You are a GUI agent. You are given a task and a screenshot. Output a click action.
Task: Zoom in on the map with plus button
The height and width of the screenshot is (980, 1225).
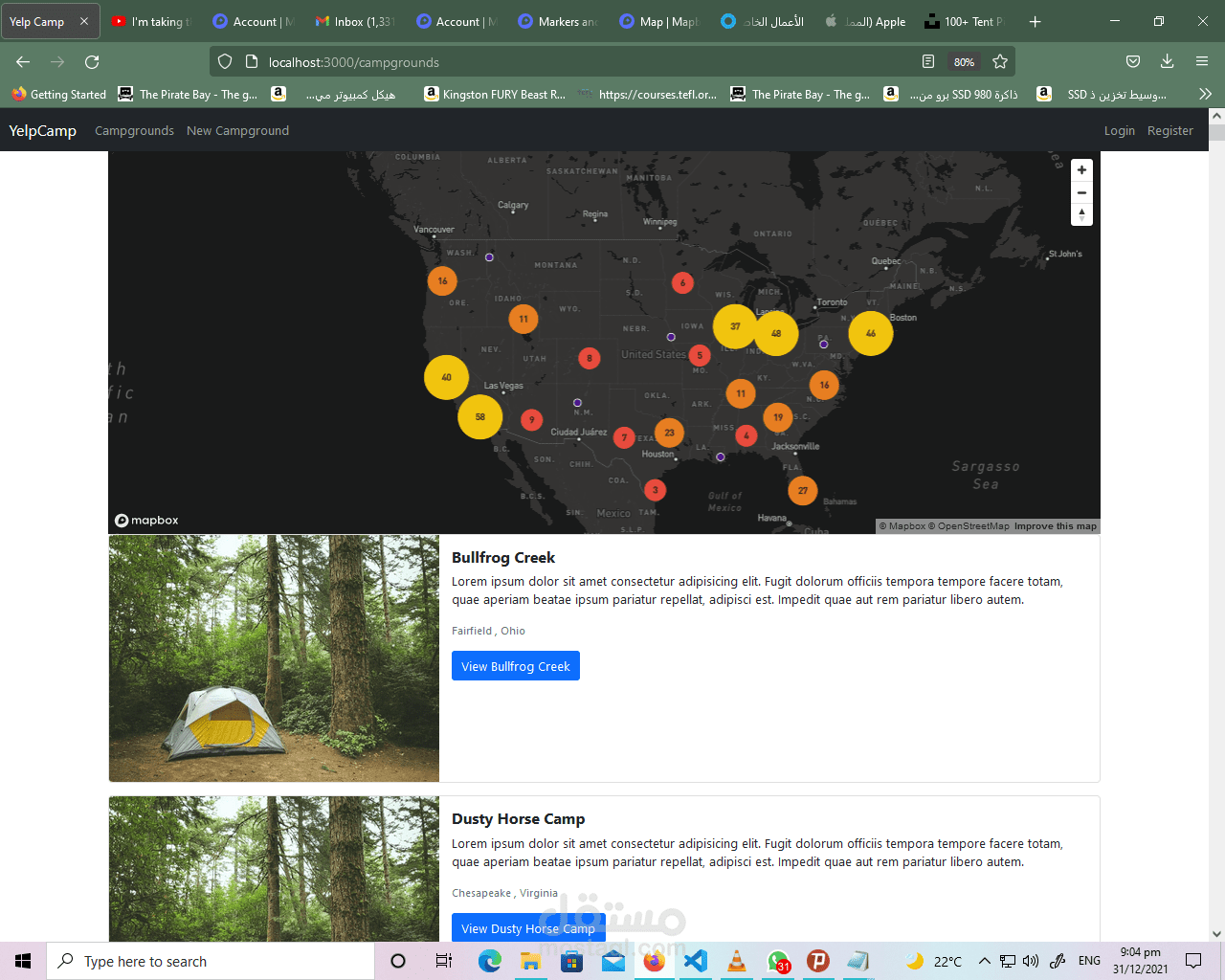(1081, 170)
